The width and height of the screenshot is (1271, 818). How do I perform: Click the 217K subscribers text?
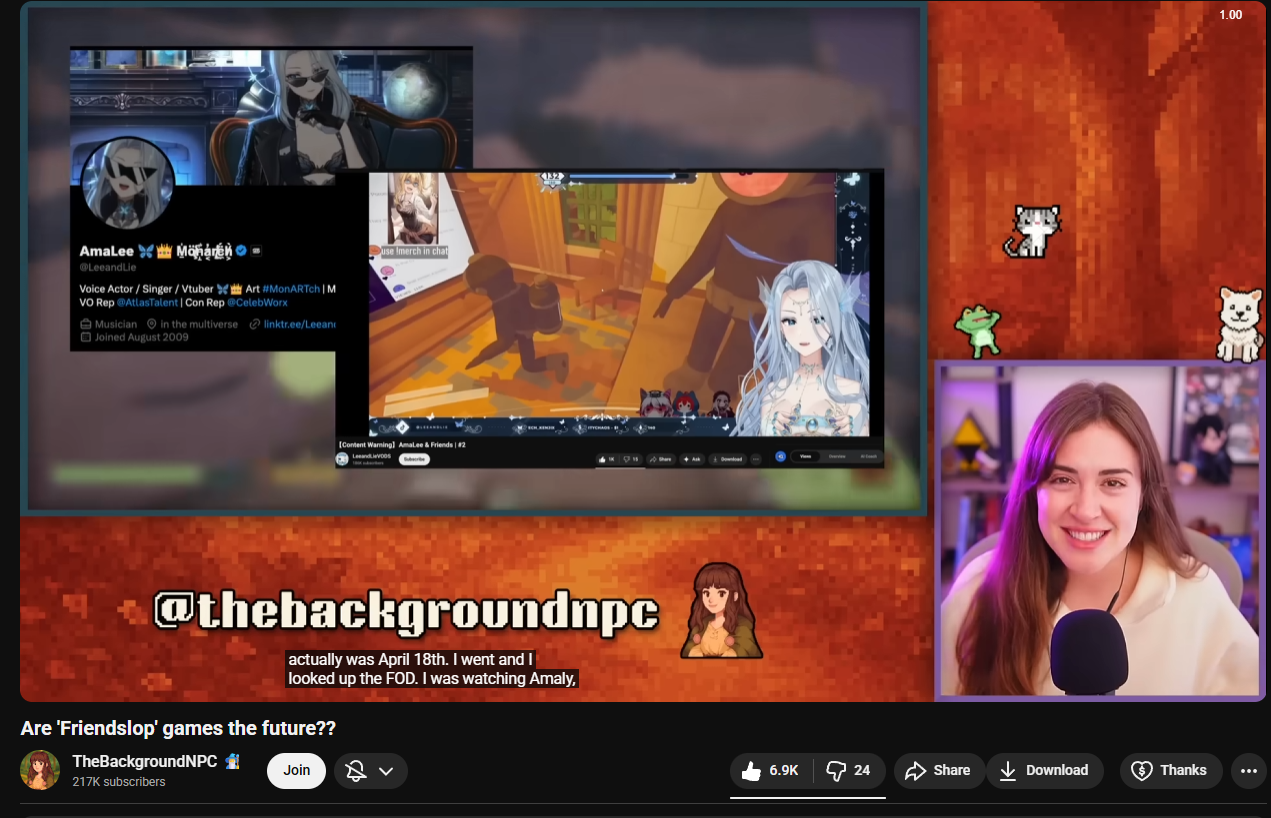[x=119, y=782]
